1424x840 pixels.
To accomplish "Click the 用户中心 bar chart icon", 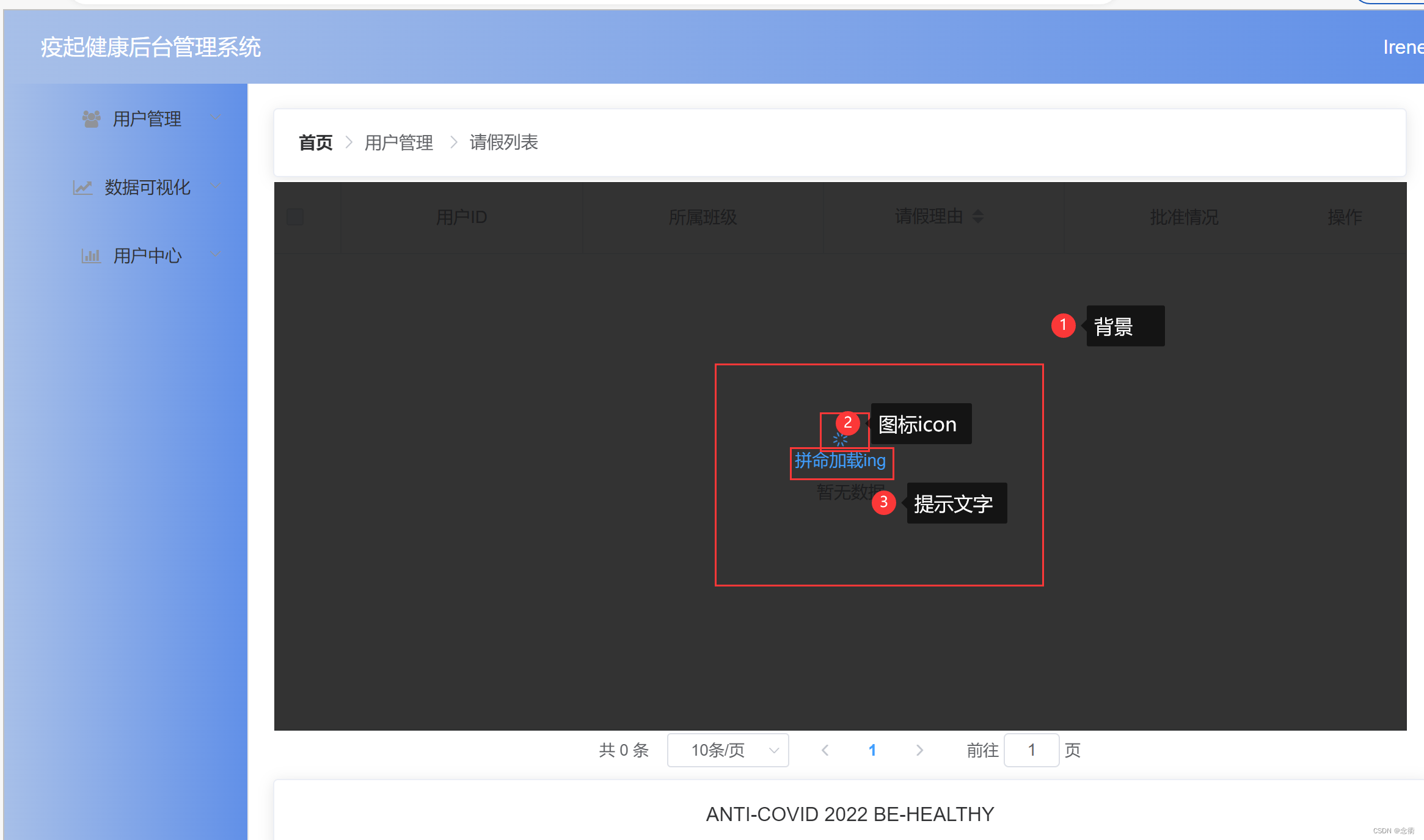I will (x=90, y=255).
